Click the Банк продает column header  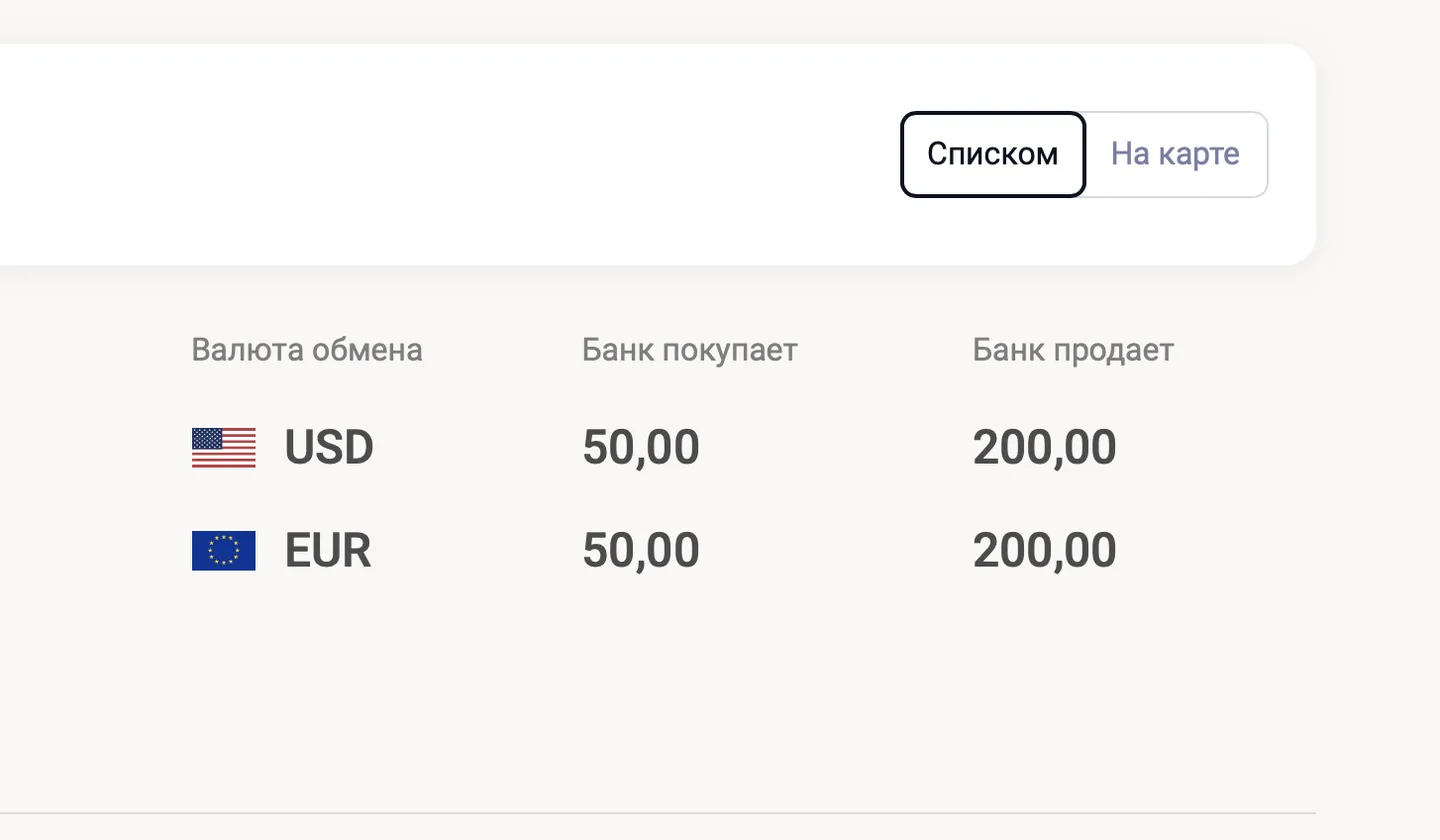click(1073, 350)
